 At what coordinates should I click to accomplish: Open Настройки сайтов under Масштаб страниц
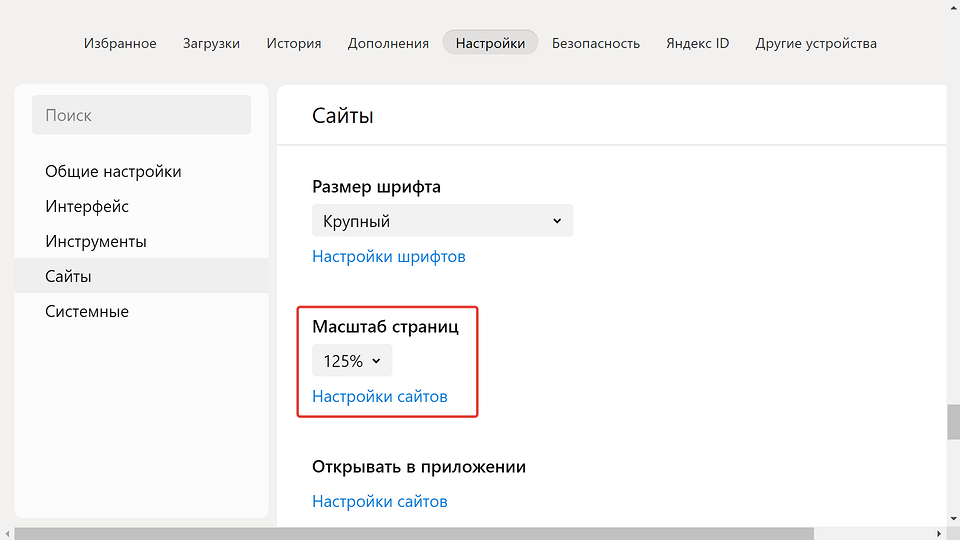tap(379, 396)
